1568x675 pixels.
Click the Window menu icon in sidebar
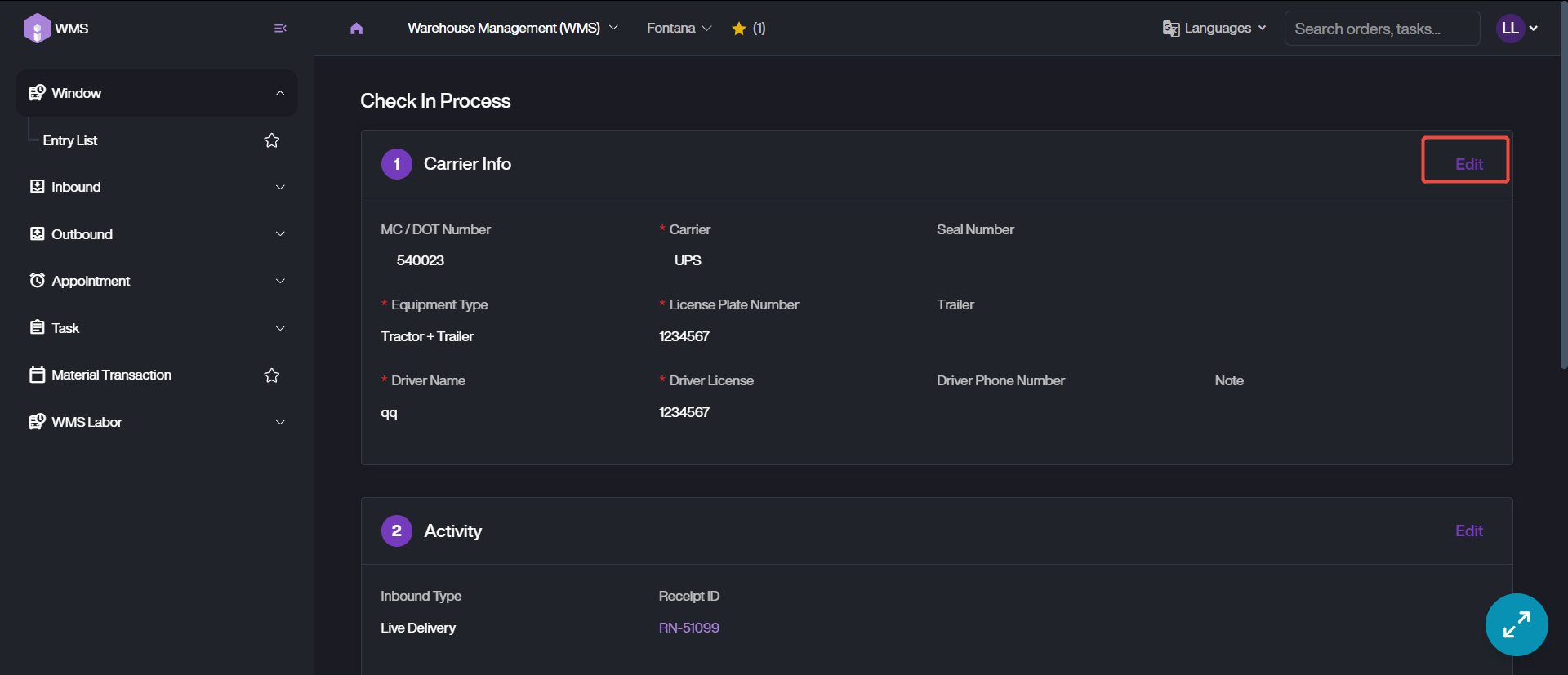click(x=37, y=93)
